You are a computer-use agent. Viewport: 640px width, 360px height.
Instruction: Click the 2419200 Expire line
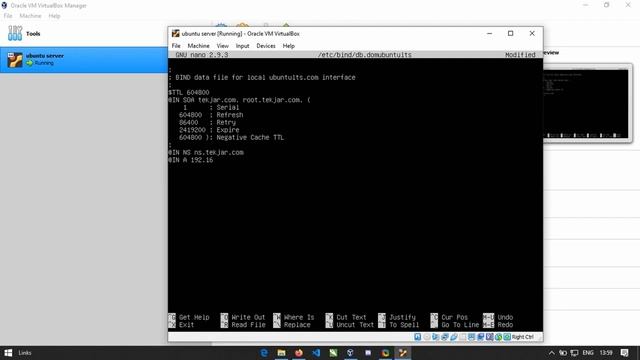point(209,130)
